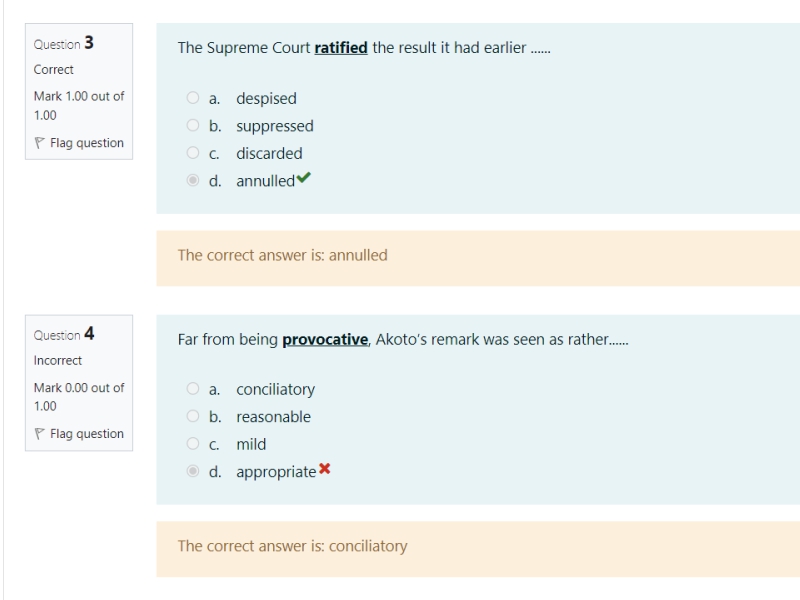Click the Question 4 heading

[x=64, y=335]
